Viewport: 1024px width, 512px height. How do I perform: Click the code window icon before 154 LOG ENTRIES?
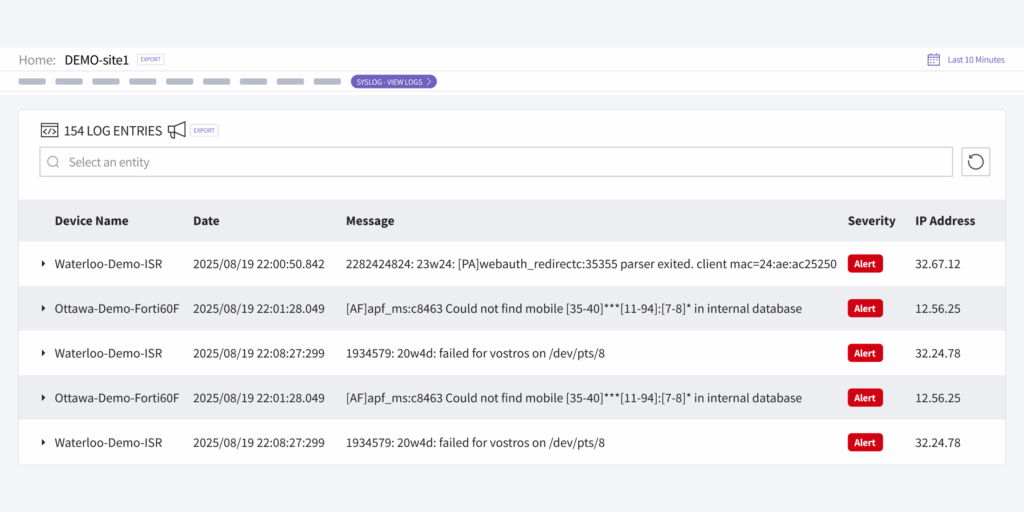tap(49, 130)
